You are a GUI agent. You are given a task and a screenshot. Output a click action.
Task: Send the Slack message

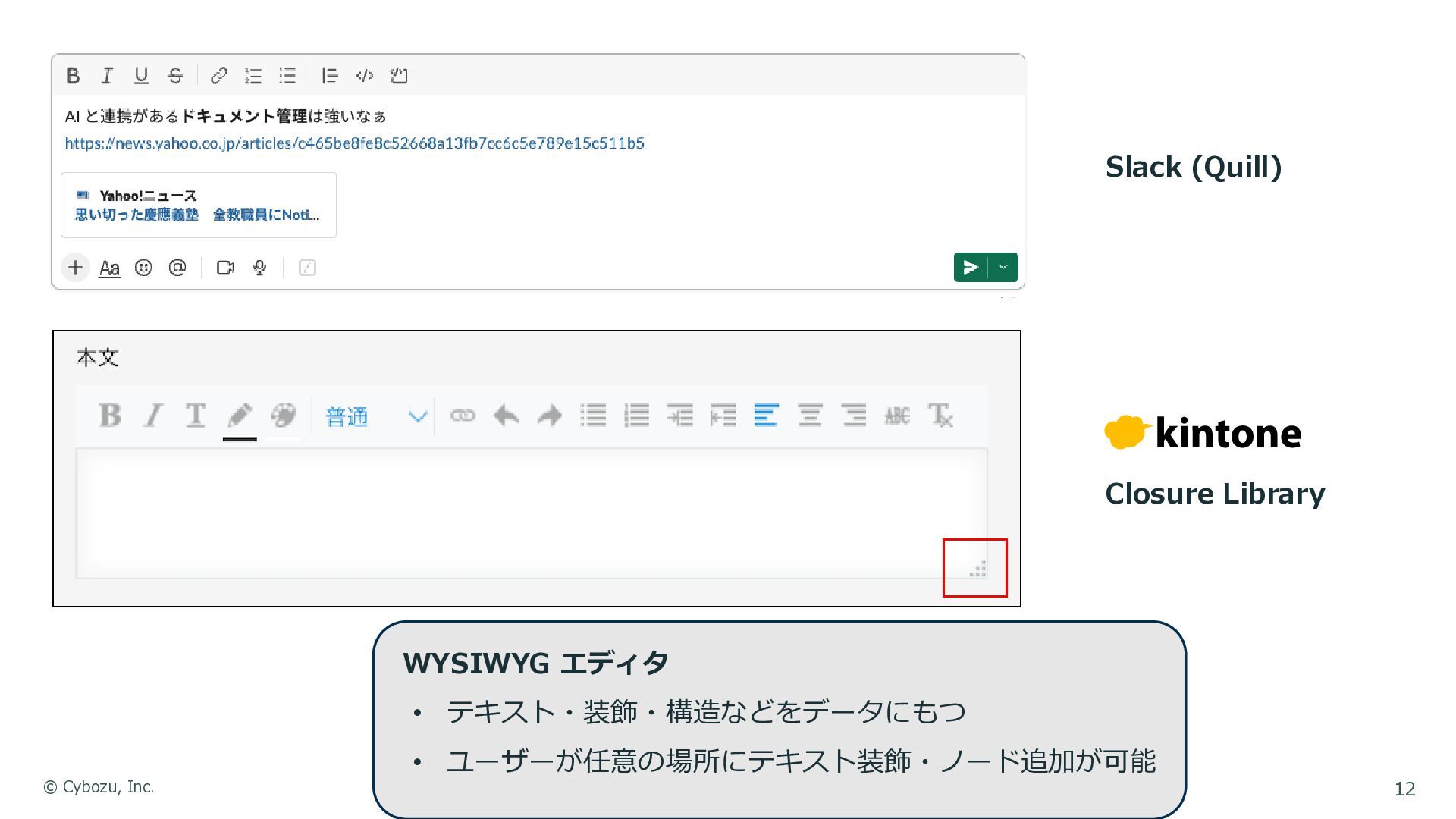(971, 267)
